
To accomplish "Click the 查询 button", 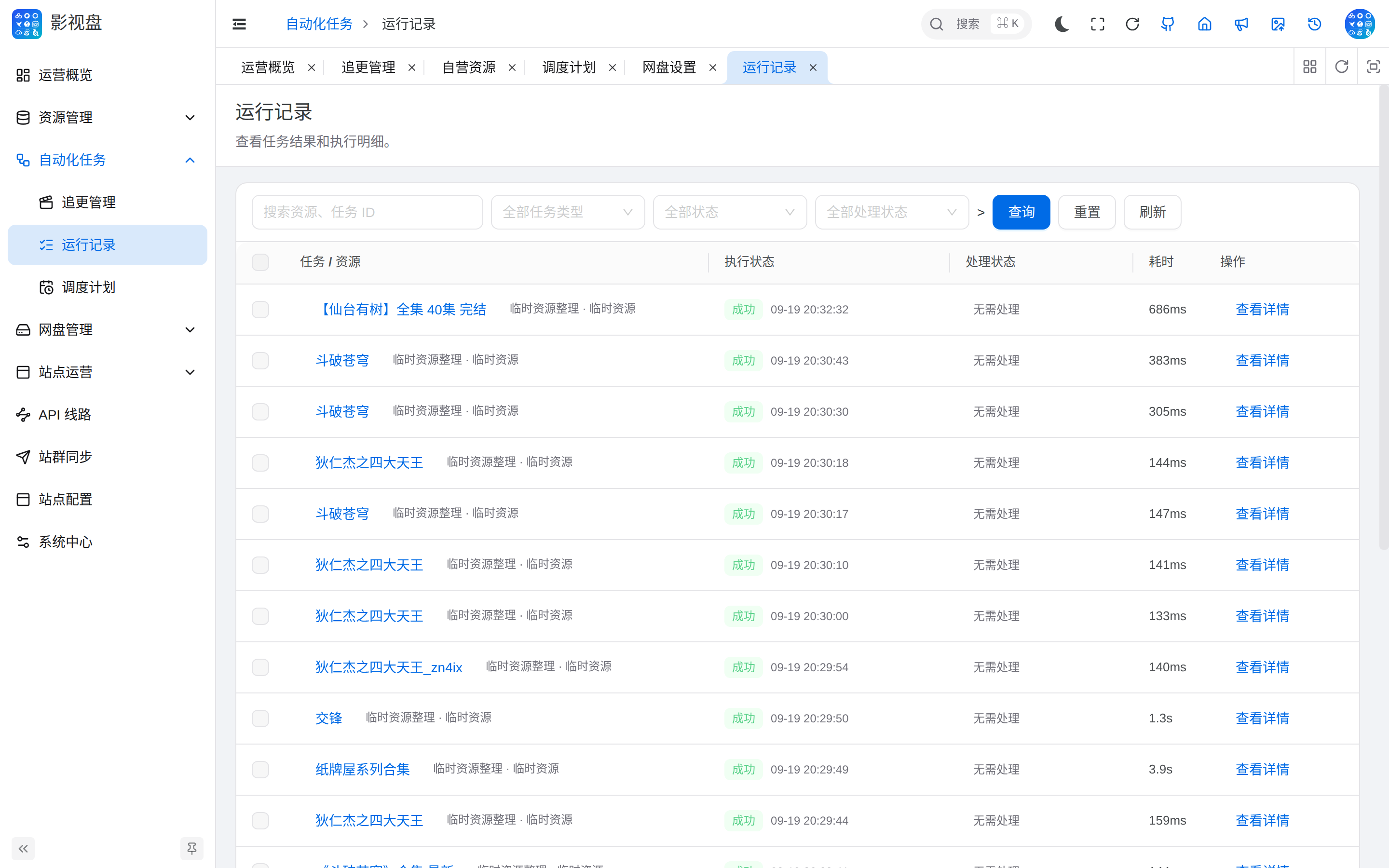I will 1021,212.
